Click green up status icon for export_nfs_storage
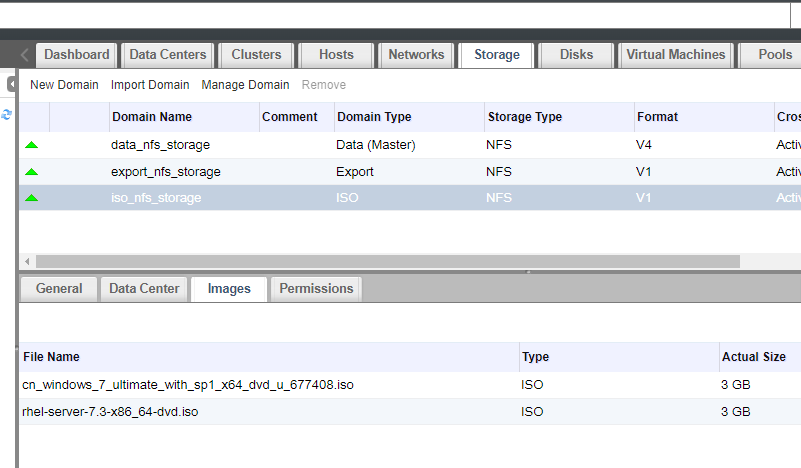 click(x=32, y=172)
